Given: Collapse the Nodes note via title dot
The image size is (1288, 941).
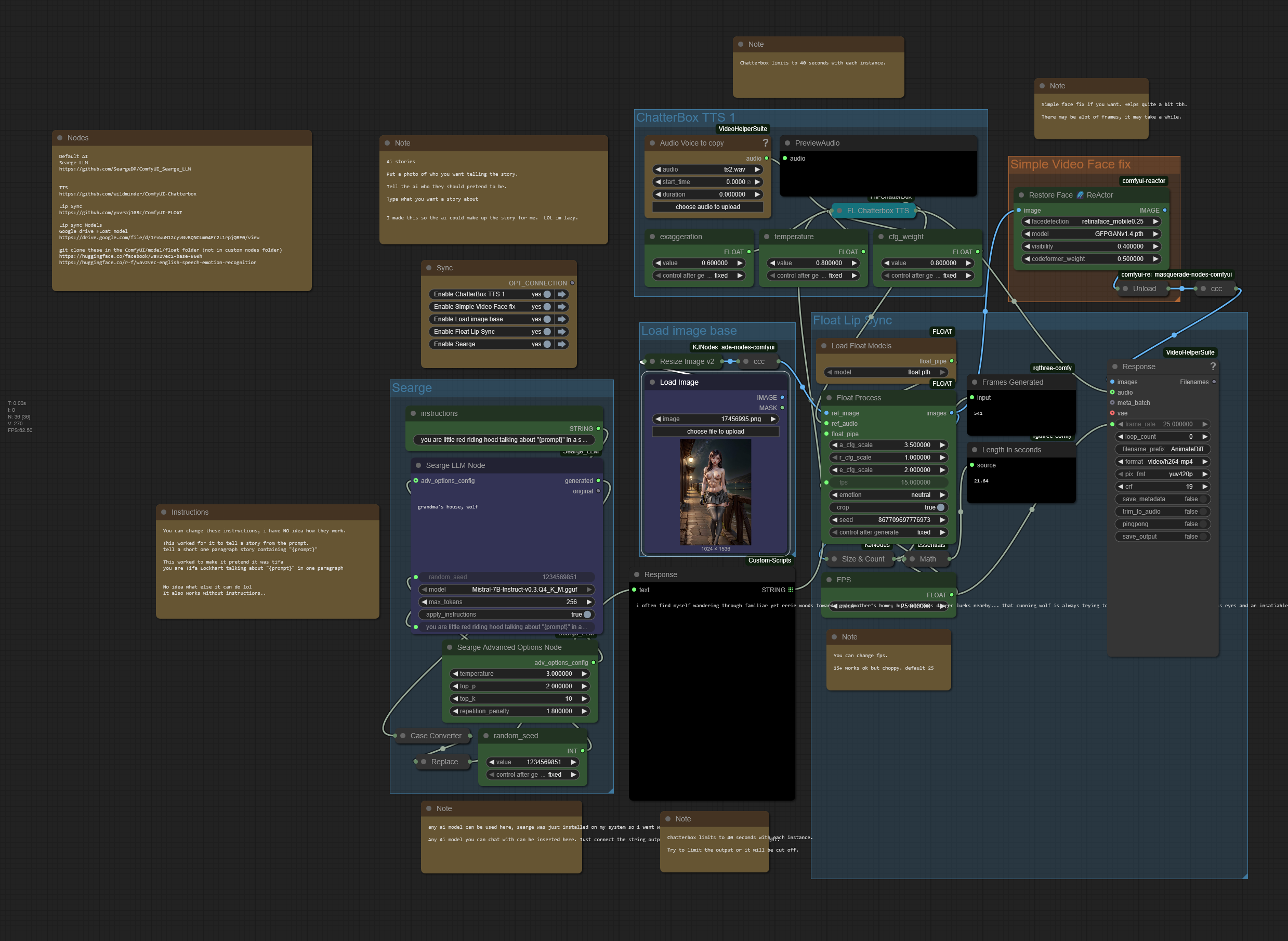Looking at the screenshot, I should pyautogui.click(x=60, y=138).
